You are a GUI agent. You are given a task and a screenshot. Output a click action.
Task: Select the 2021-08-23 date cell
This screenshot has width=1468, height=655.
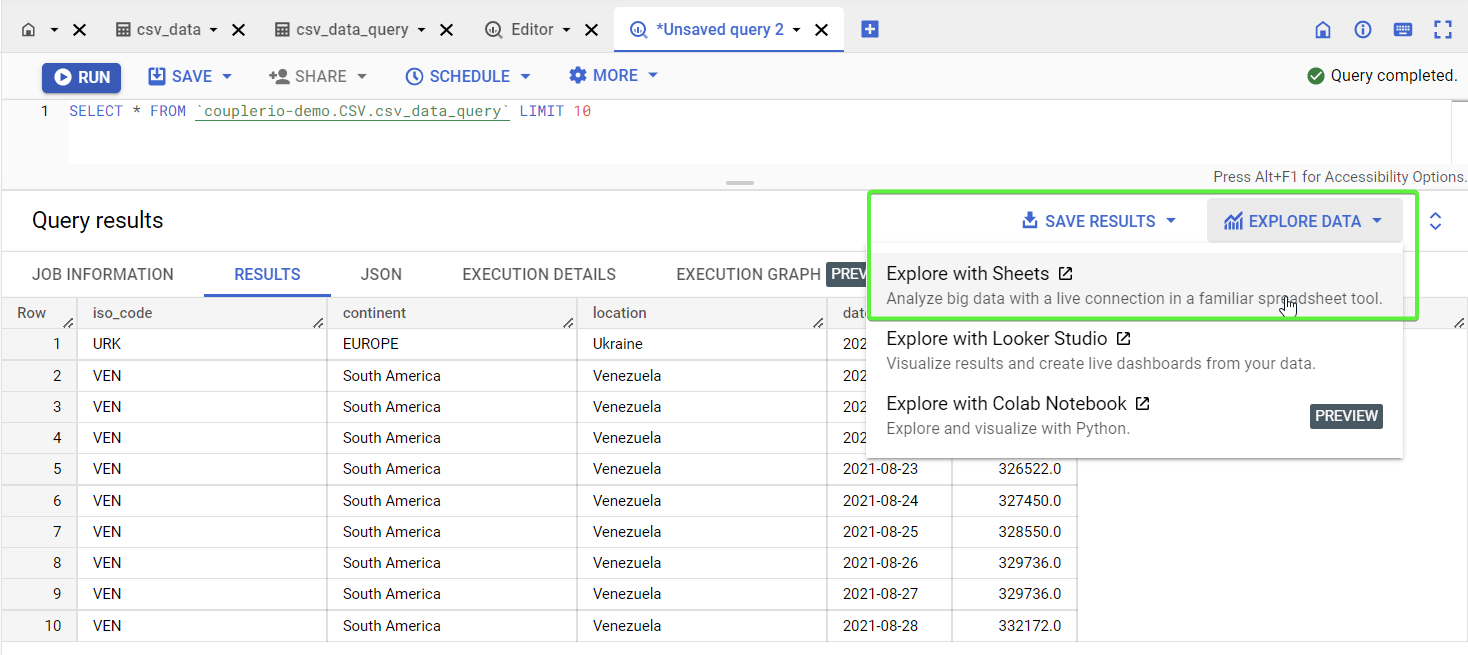coord(889,469)
